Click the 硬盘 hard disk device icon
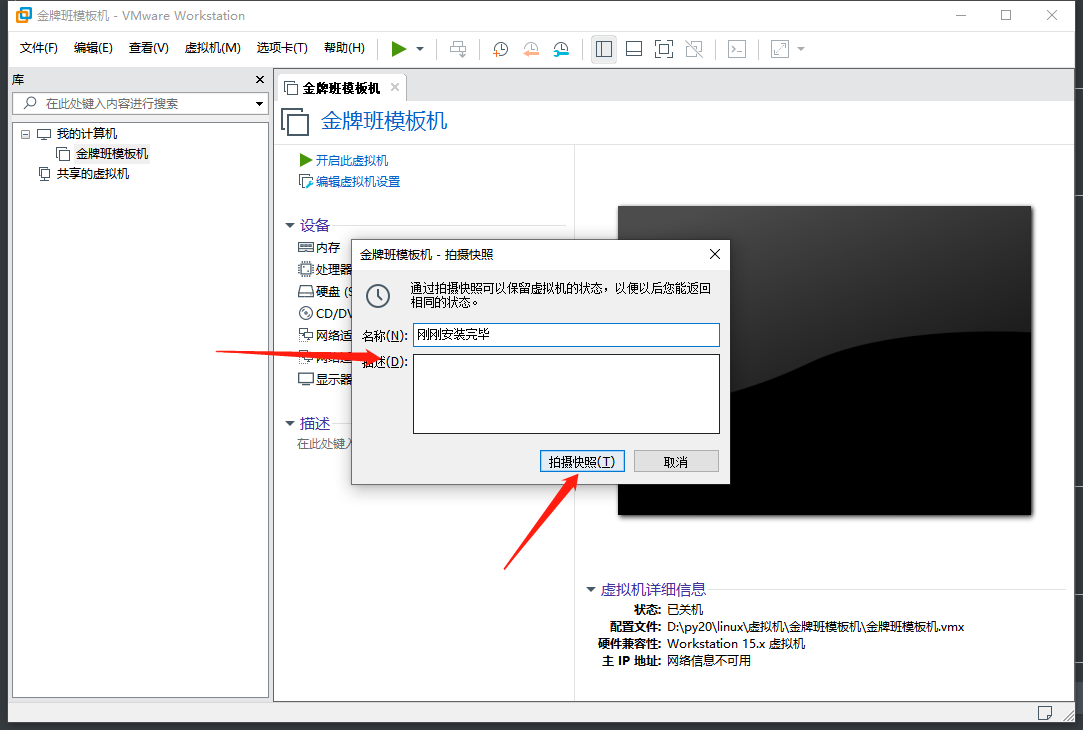The height and width of the screenshot is (730, 1083). (305, 291)
